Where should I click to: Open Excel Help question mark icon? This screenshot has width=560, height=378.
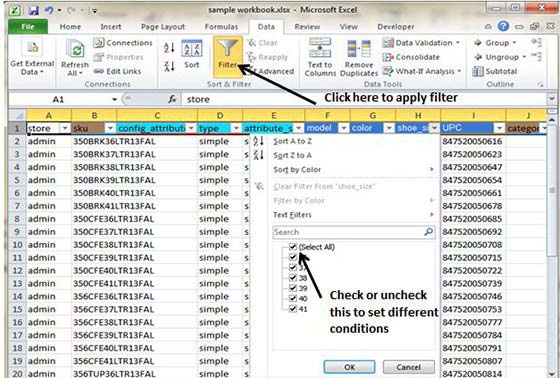click(x=503, y=26)
